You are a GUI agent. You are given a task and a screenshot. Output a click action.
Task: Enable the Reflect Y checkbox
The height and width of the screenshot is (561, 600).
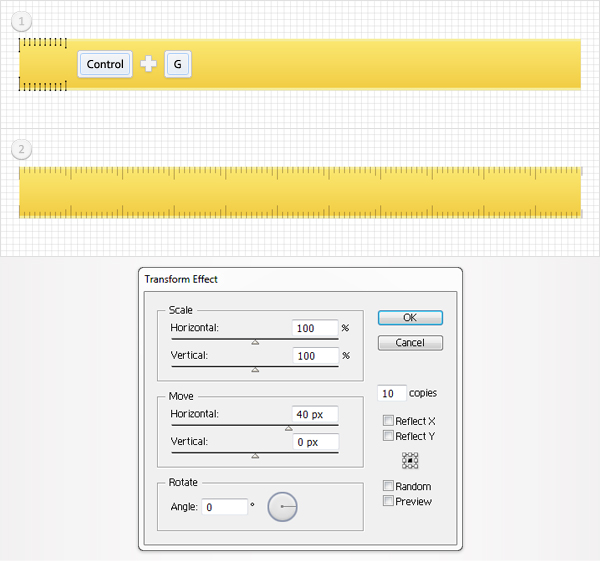tap(388, 435)
